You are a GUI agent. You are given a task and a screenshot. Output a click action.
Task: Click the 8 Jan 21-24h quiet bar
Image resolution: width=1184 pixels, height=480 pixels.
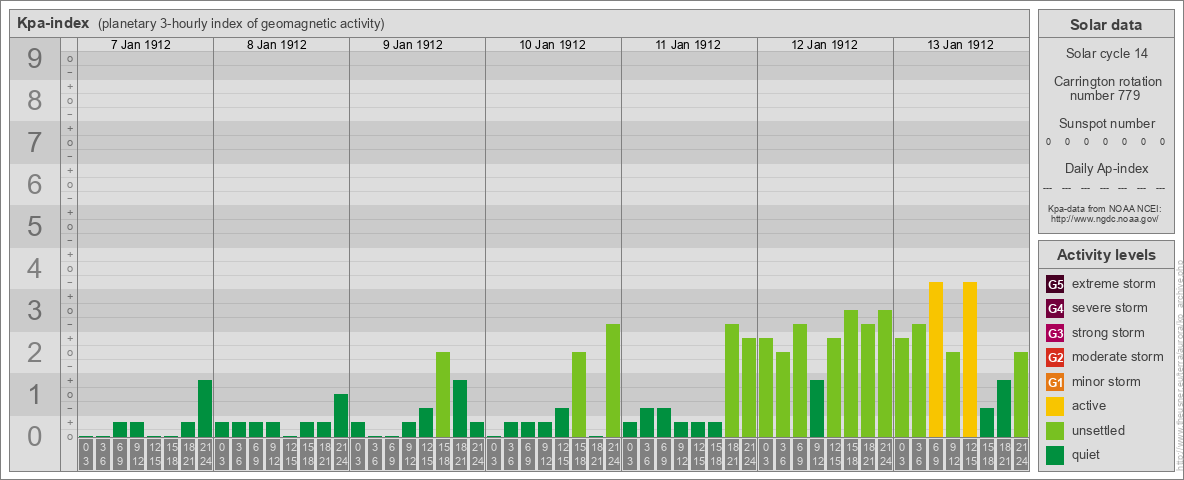(341, 415)
